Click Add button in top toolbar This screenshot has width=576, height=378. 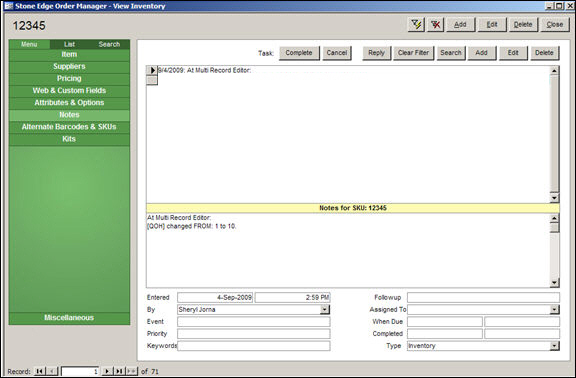click(x=460, y=25)
